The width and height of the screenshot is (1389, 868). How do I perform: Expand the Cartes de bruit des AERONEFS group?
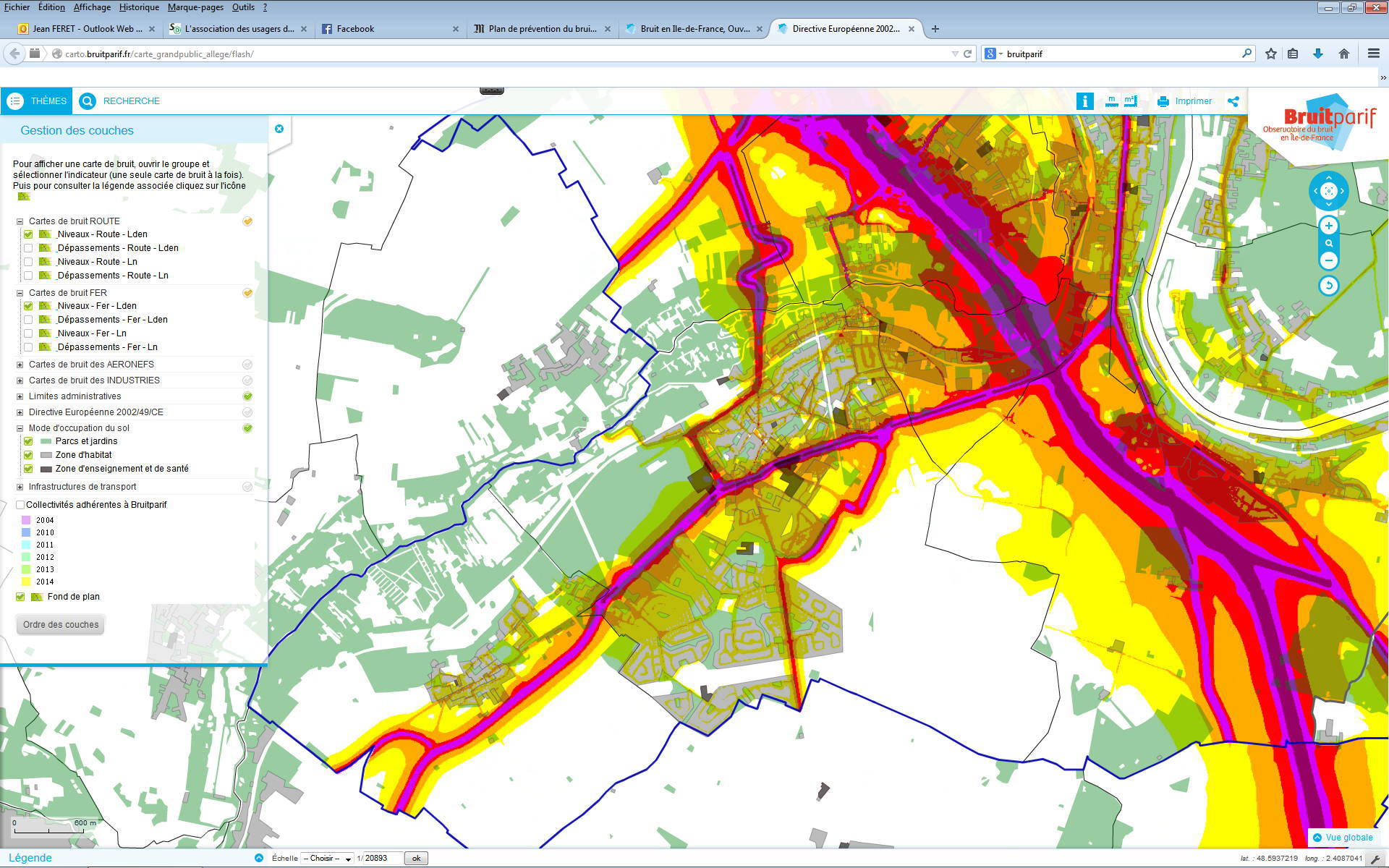click(x=18, y=364)
